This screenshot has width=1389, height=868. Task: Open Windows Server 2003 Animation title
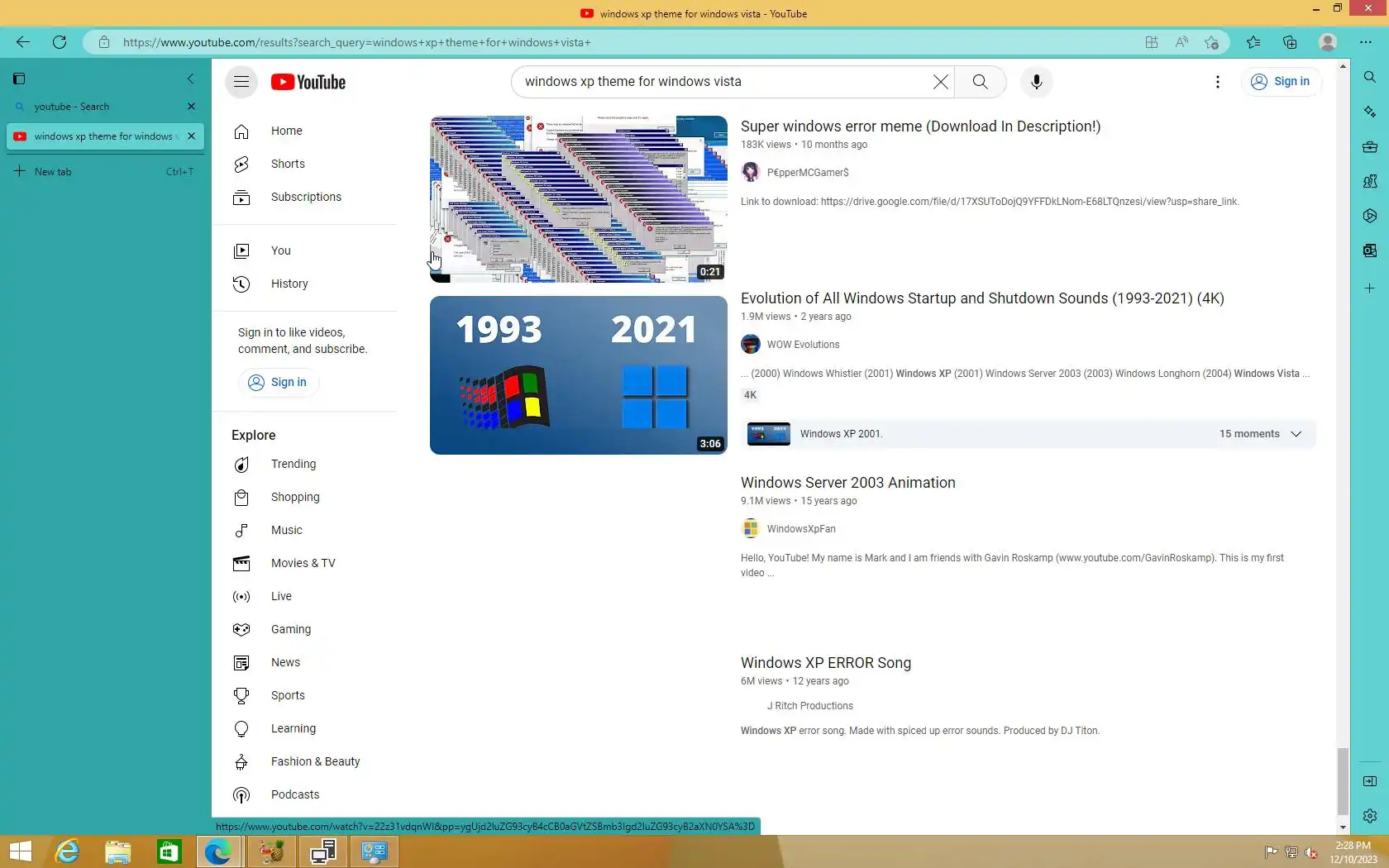pos(847,483)
